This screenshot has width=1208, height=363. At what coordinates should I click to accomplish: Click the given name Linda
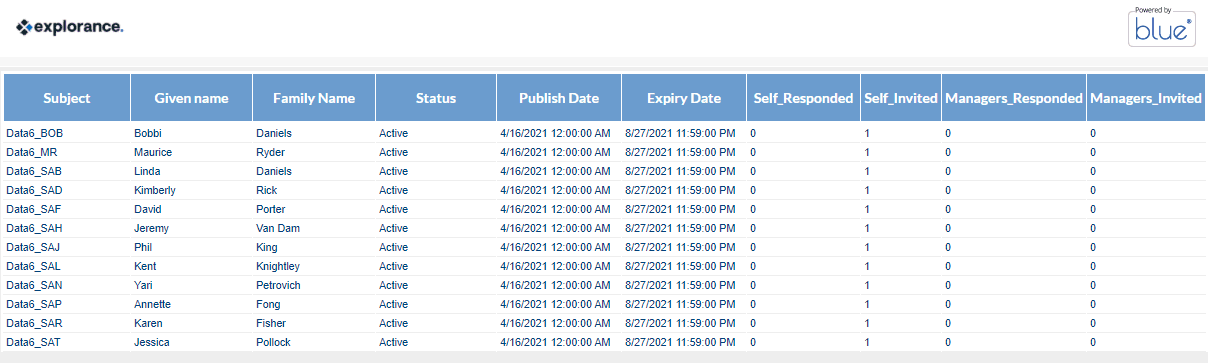click(x=148, y=171)
